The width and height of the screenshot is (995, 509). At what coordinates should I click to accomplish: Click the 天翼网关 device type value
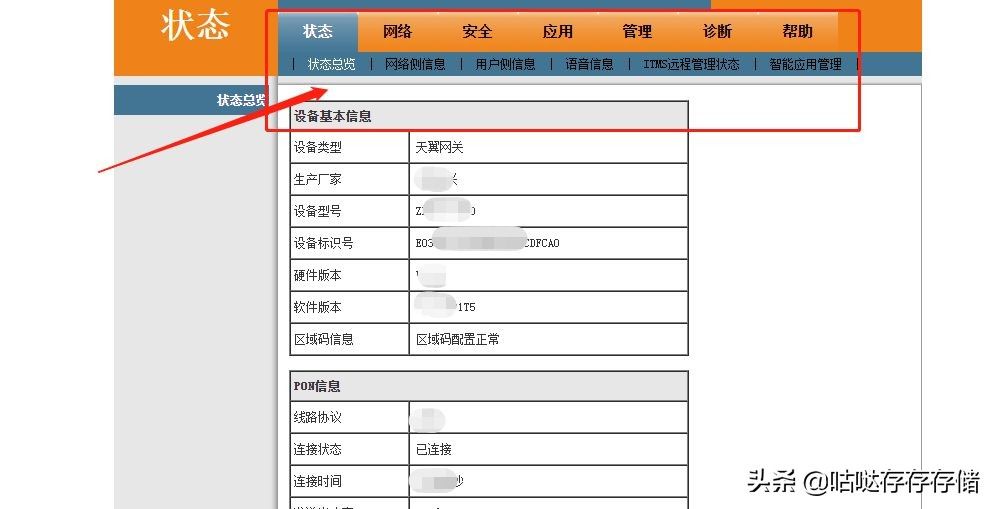coord(439,147)
